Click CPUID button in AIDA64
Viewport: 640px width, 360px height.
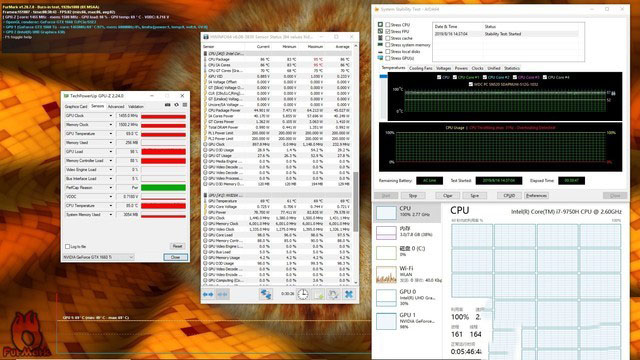point(509,196)
